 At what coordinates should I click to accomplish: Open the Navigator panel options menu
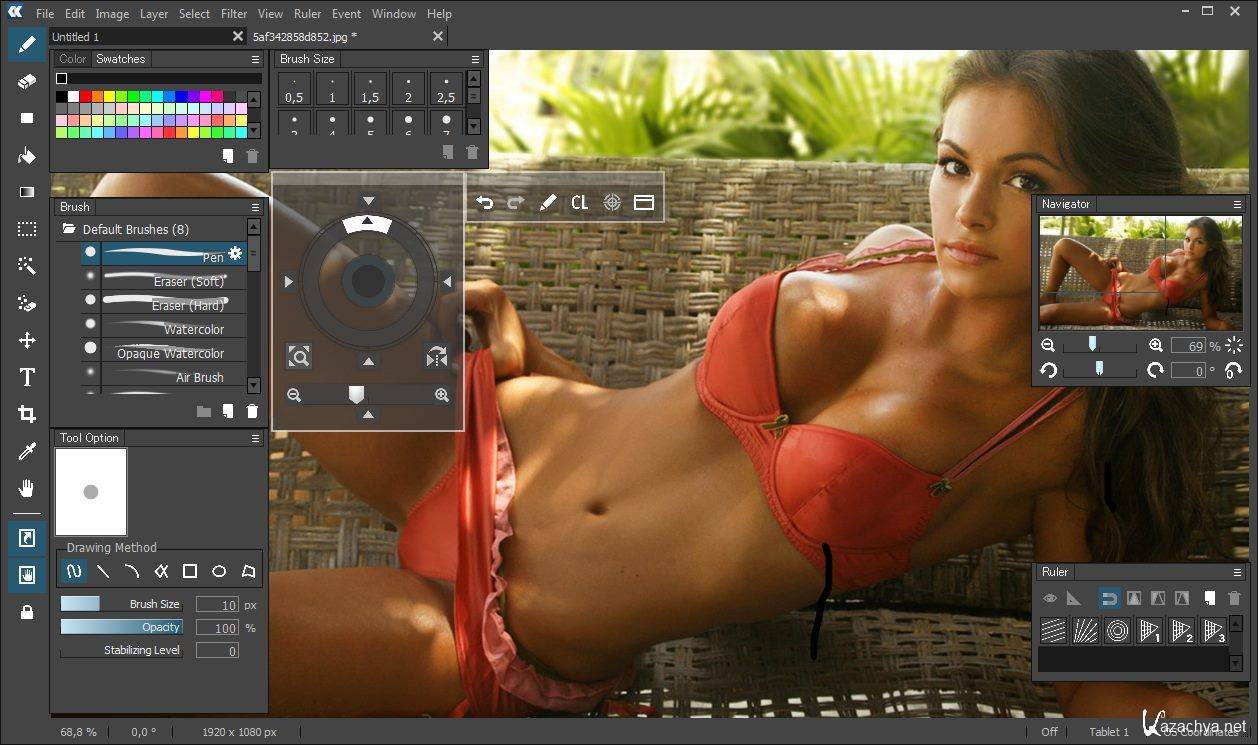point(1237,204)
